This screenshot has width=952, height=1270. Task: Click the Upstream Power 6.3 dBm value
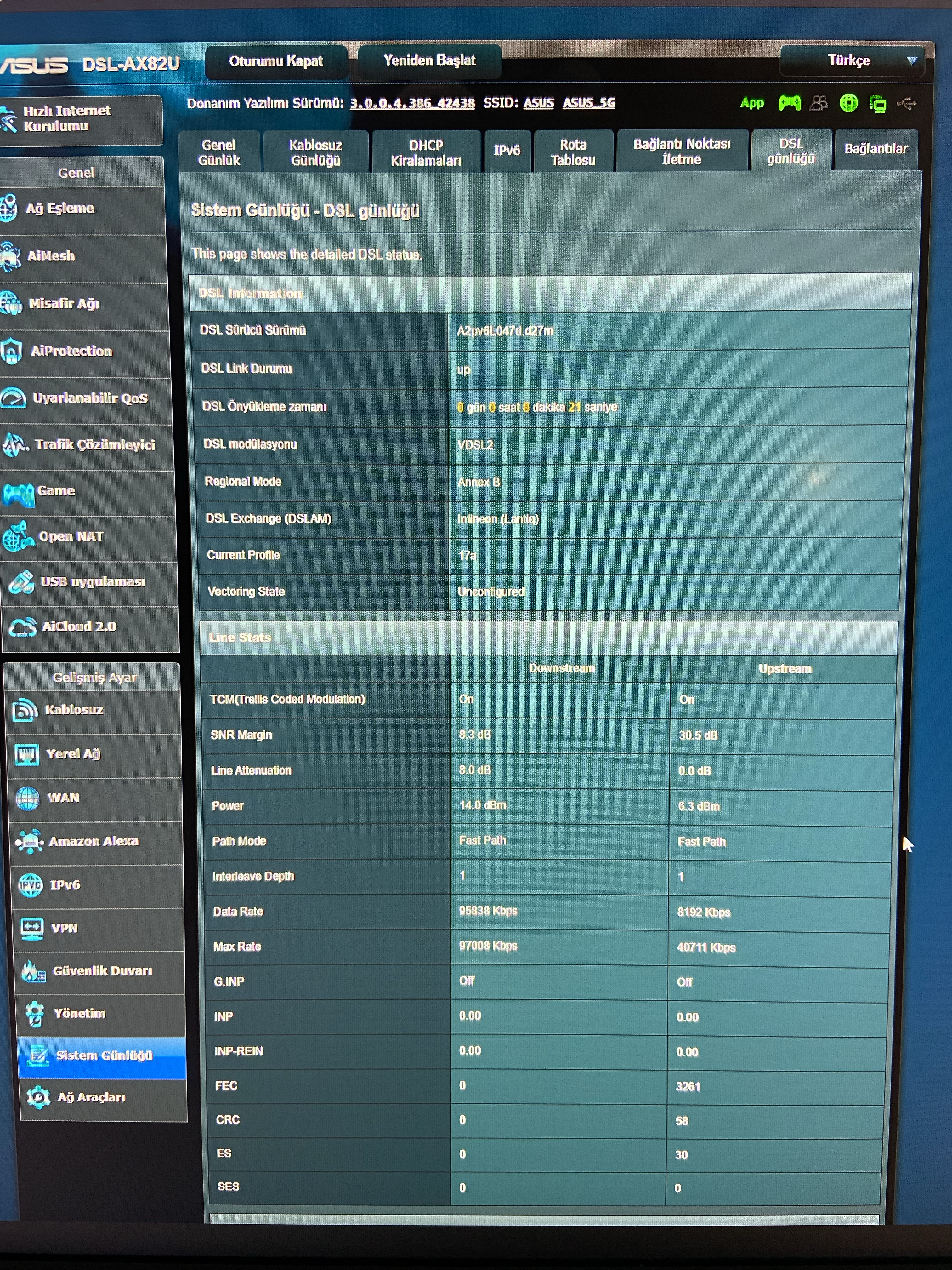pos(698,806)
